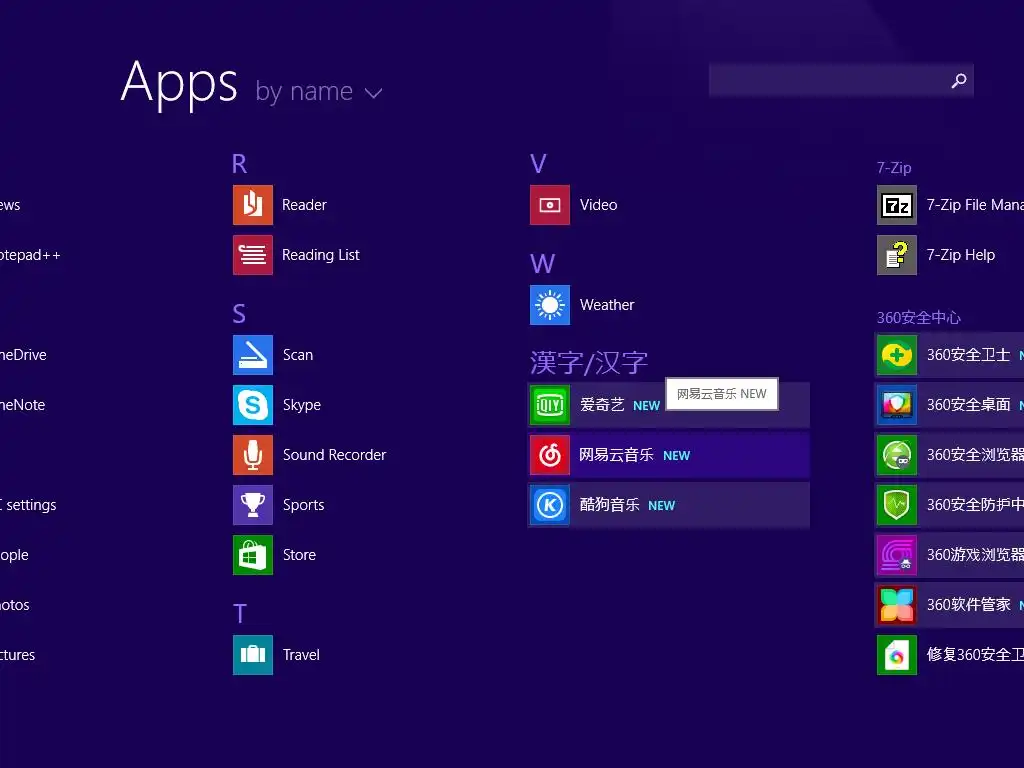Jump via the S group header

(239, 314)
